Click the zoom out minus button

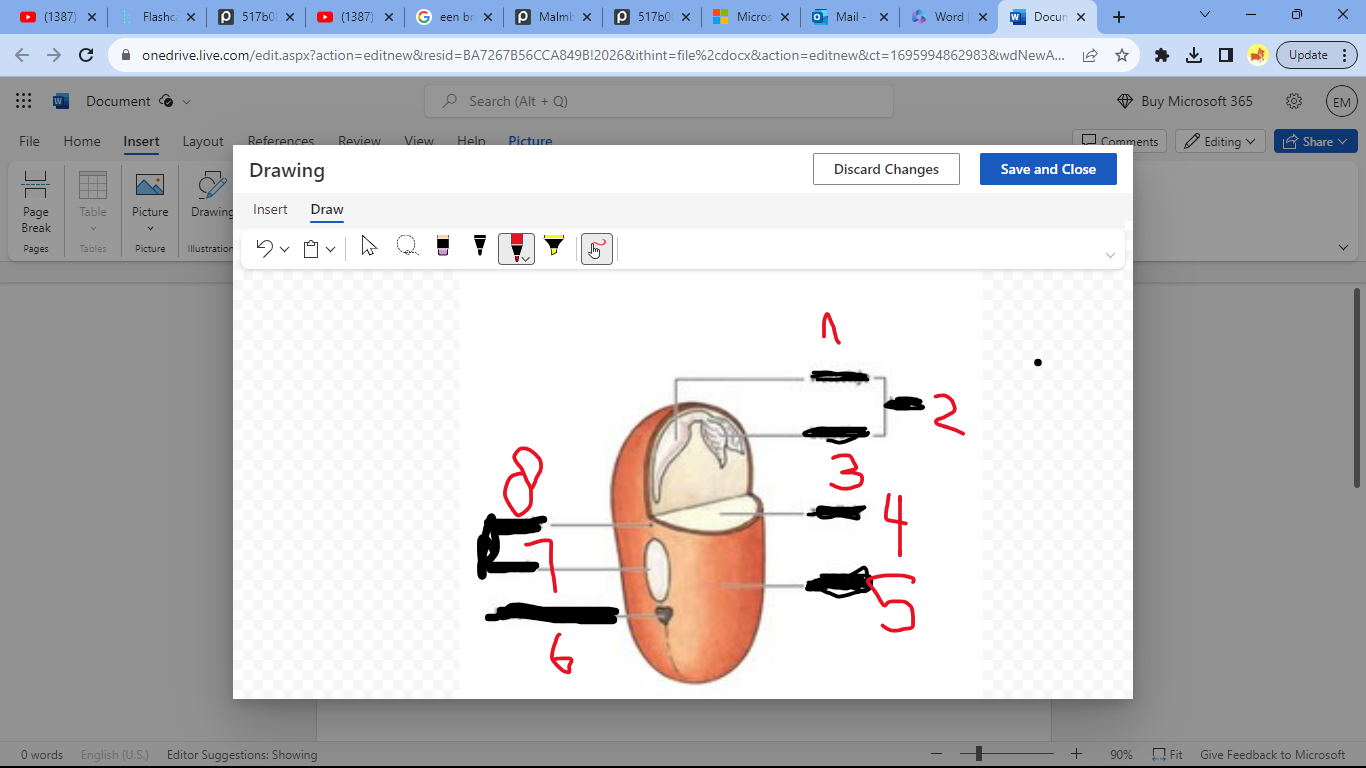click(x=937, y=754)
